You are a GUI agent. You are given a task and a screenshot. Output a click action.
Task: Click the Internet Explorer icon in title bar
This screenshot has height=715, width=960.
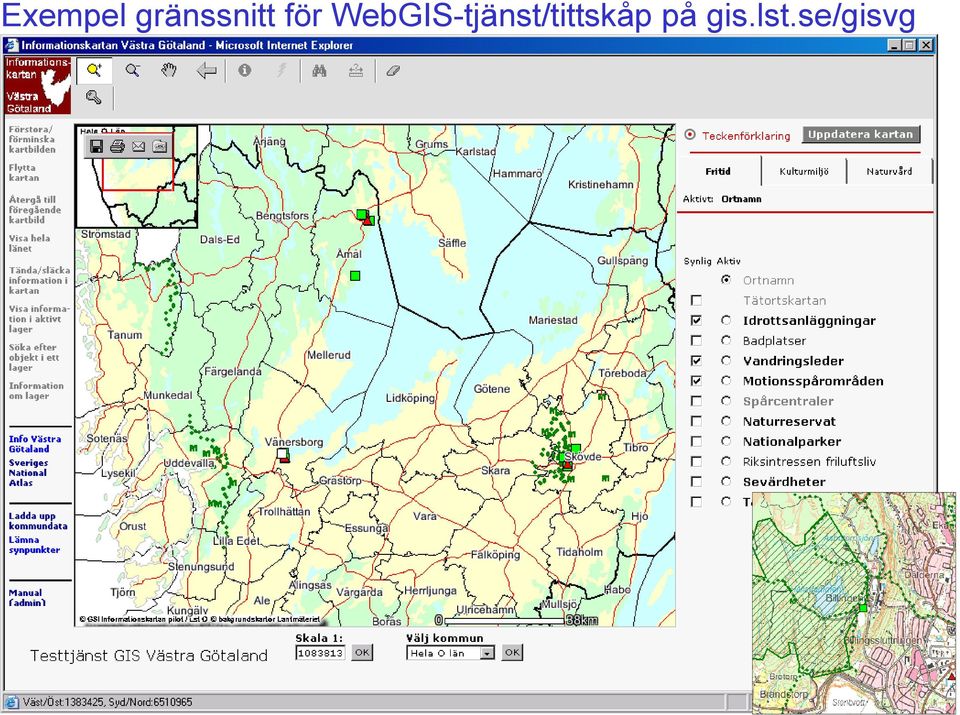(12, 45)
